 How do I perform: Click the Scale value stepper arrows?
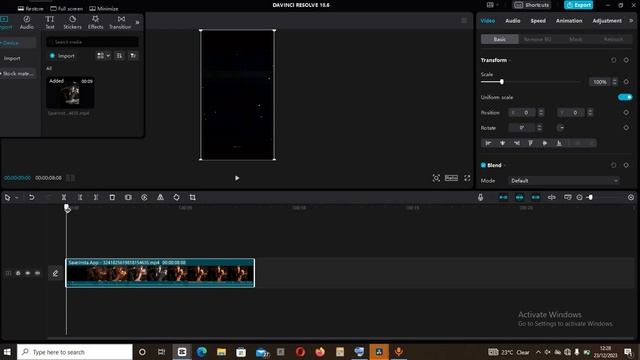click(x=615, y=82)
